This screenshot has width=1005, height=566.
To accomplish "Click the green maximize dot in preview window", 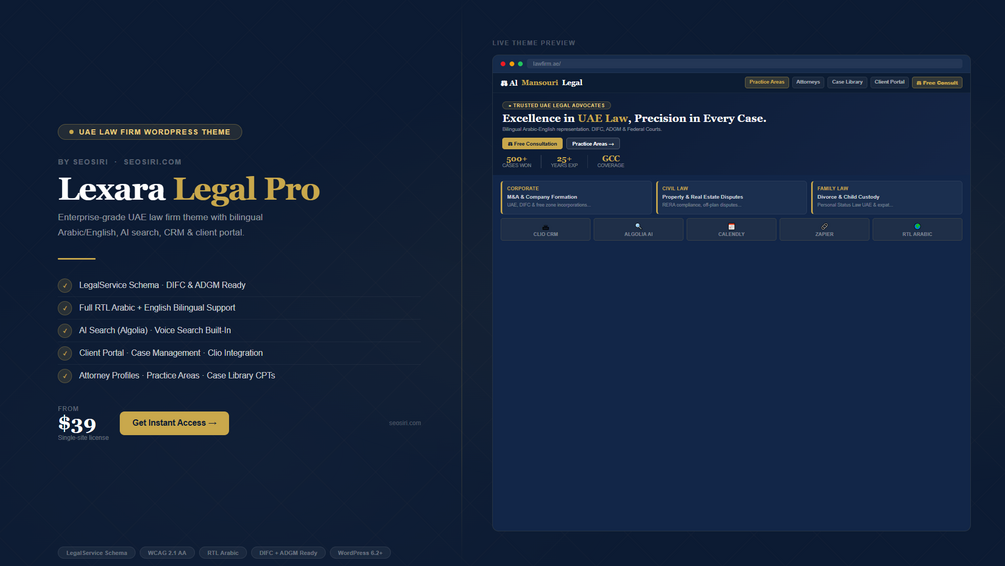I will click(520, 63).
